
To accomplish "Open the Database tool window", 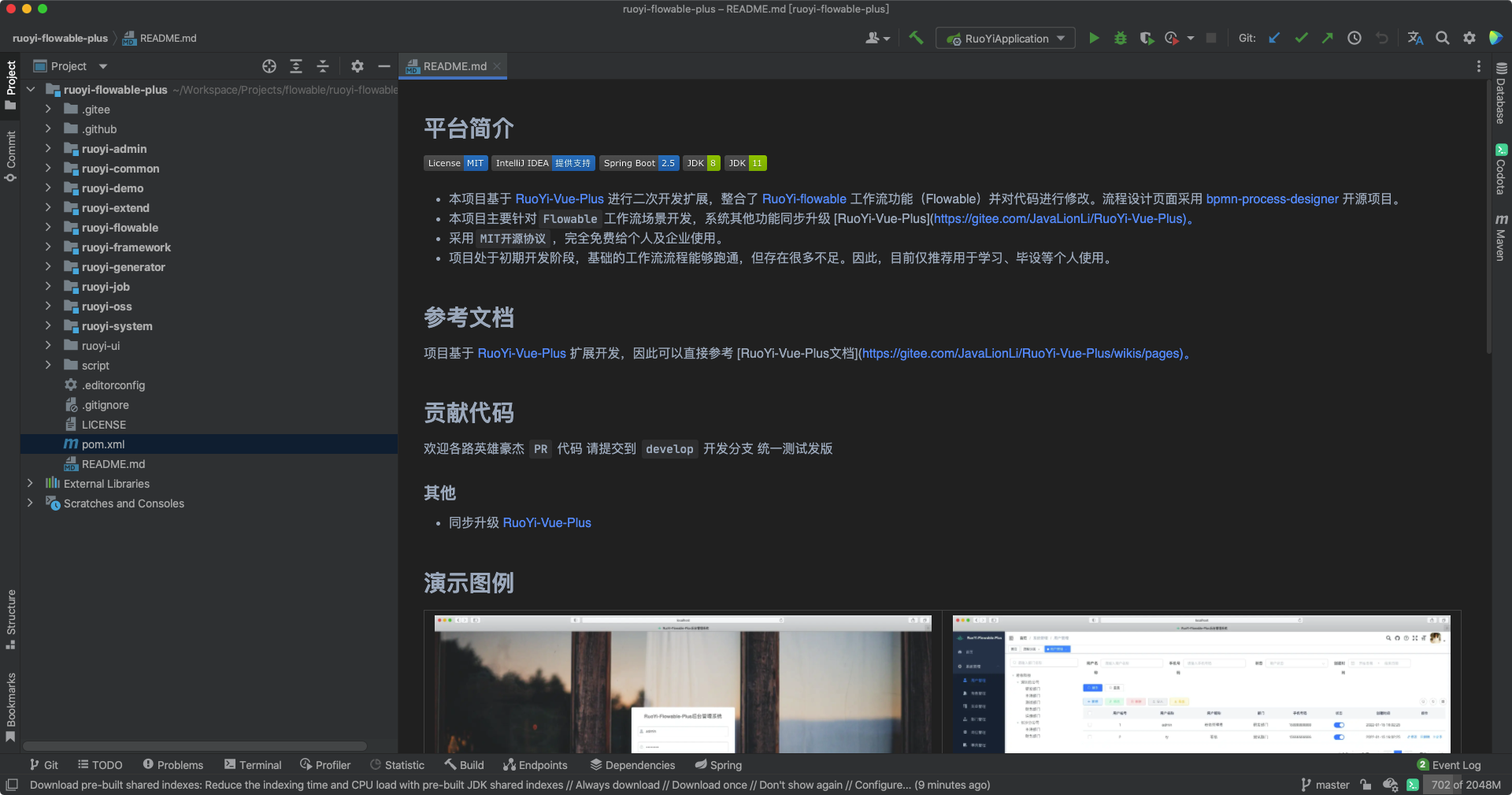I will [1501, 94].
